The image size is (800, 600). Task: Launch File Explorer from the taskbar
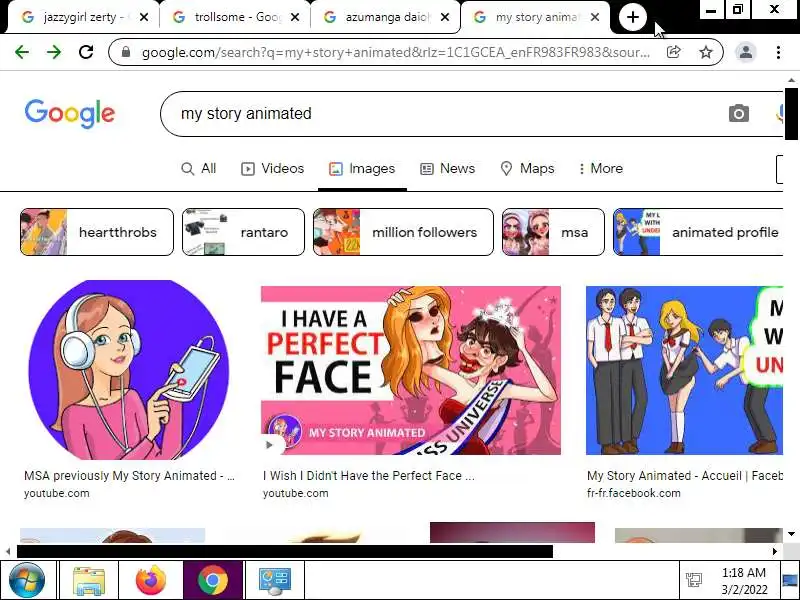pyautogui.click(x=89, y=580)
